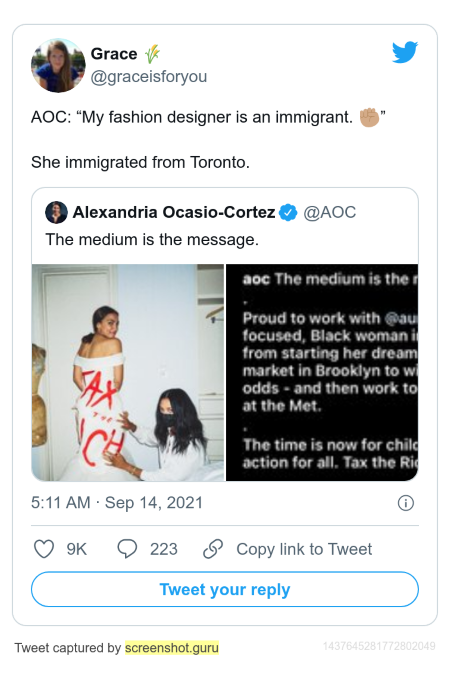This screenshot has height=681, width=450.
Task: Click the Twitter bird logo
Action: point(405,53)
